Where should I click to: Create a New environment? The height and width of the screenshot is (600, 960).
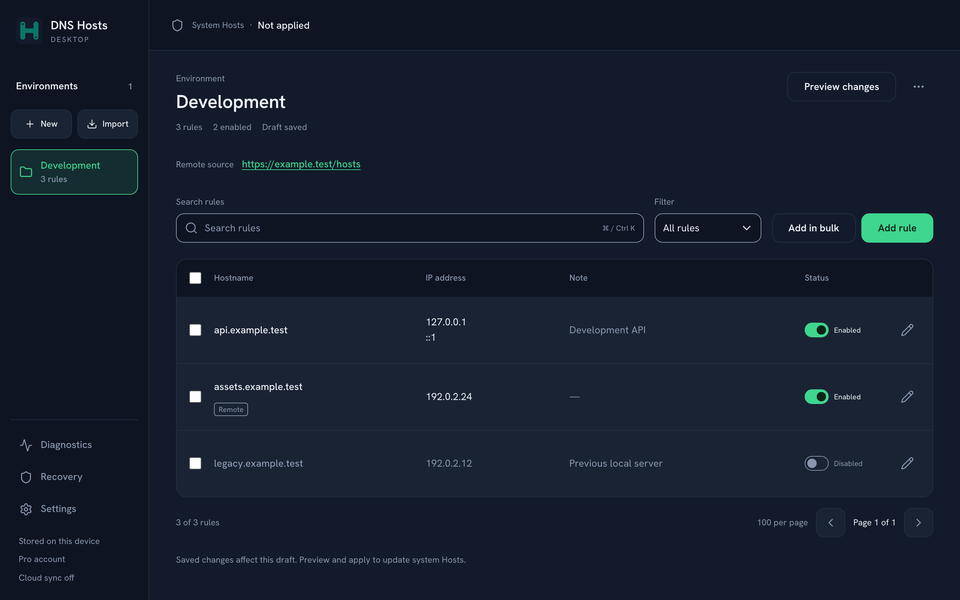tap(41, 124)
